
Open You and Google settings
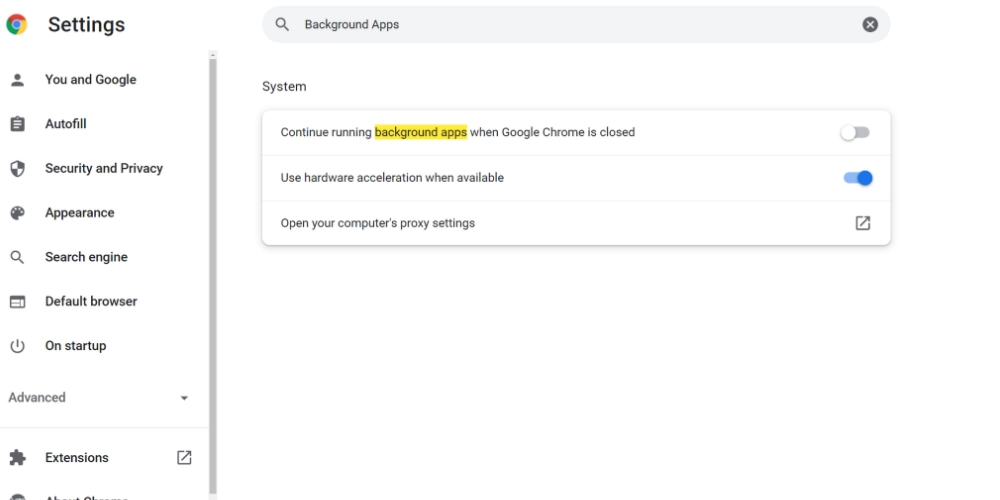click(x=91, y=80)
